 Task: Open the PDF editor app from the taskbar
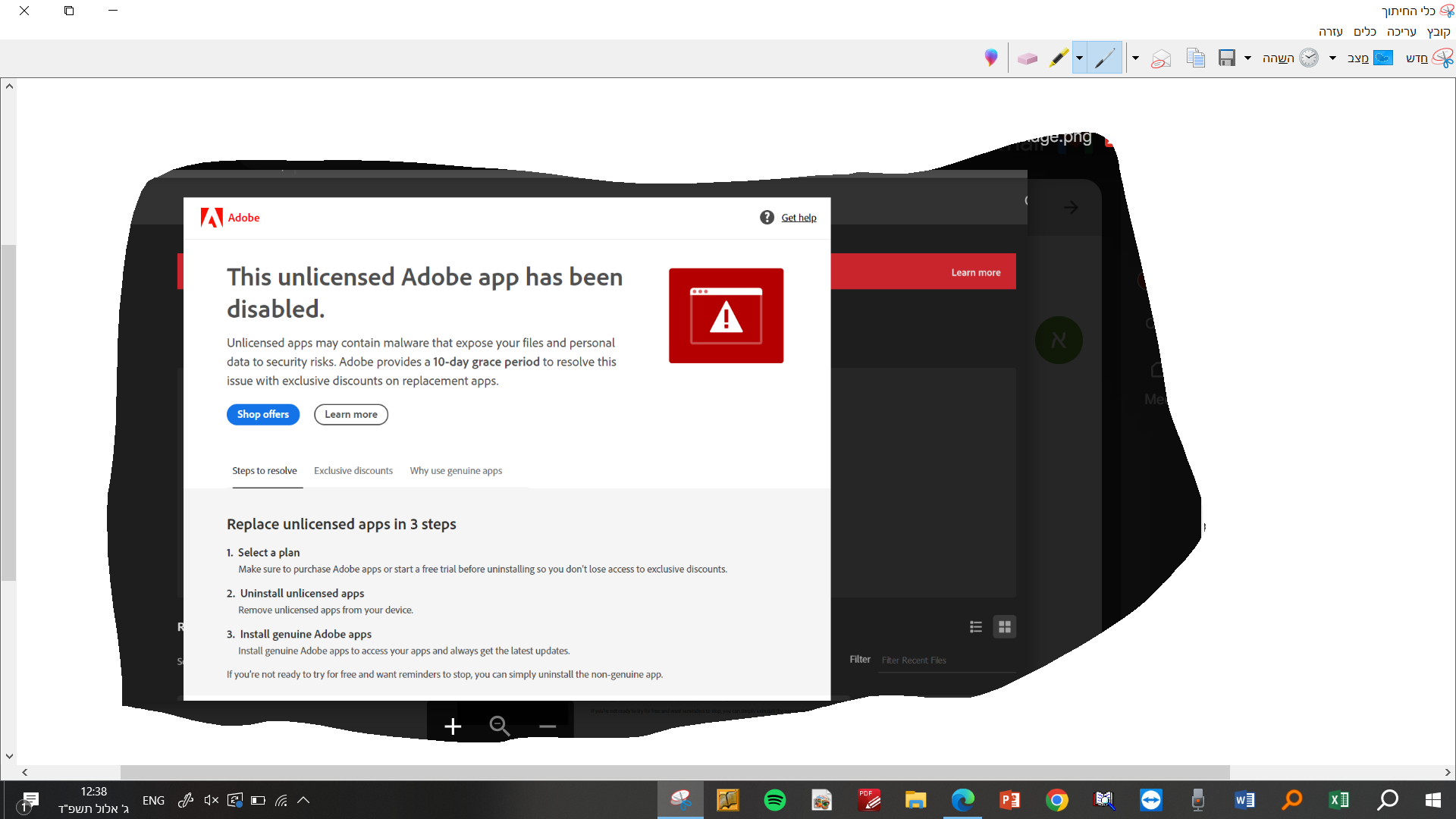(869, 800)
